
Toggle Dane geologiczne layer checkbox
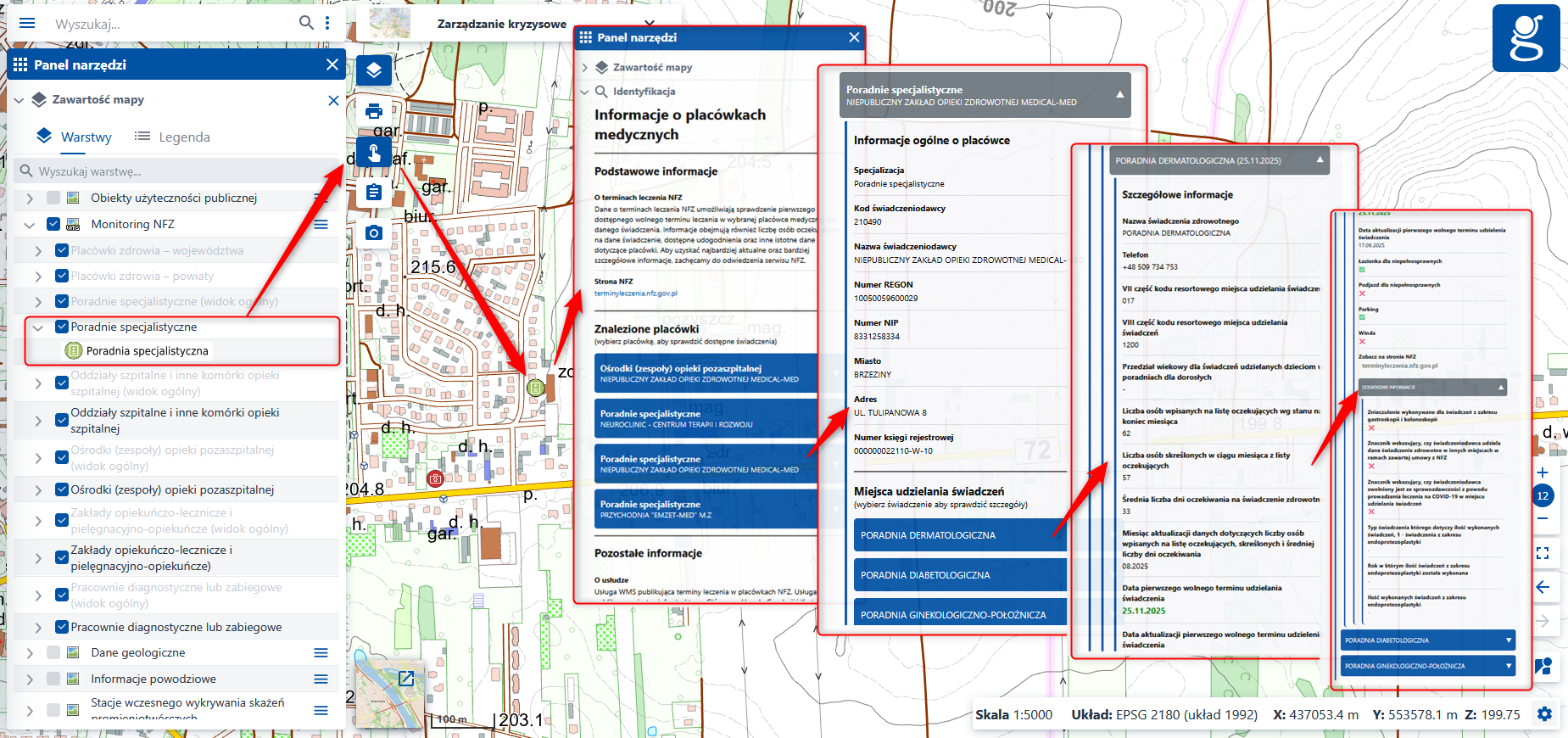pyautogui.click(x=53, y=652)
